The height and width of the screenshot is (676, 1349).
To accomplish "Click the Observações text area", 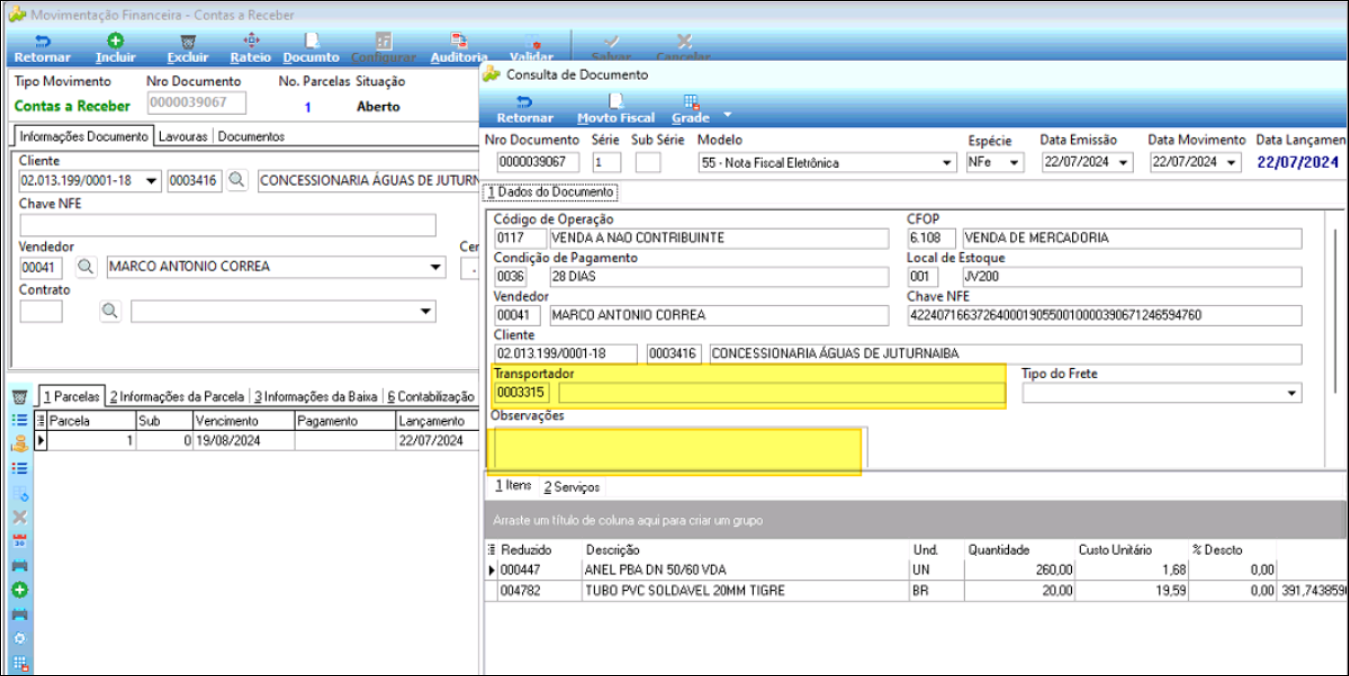I will (680, 447).
